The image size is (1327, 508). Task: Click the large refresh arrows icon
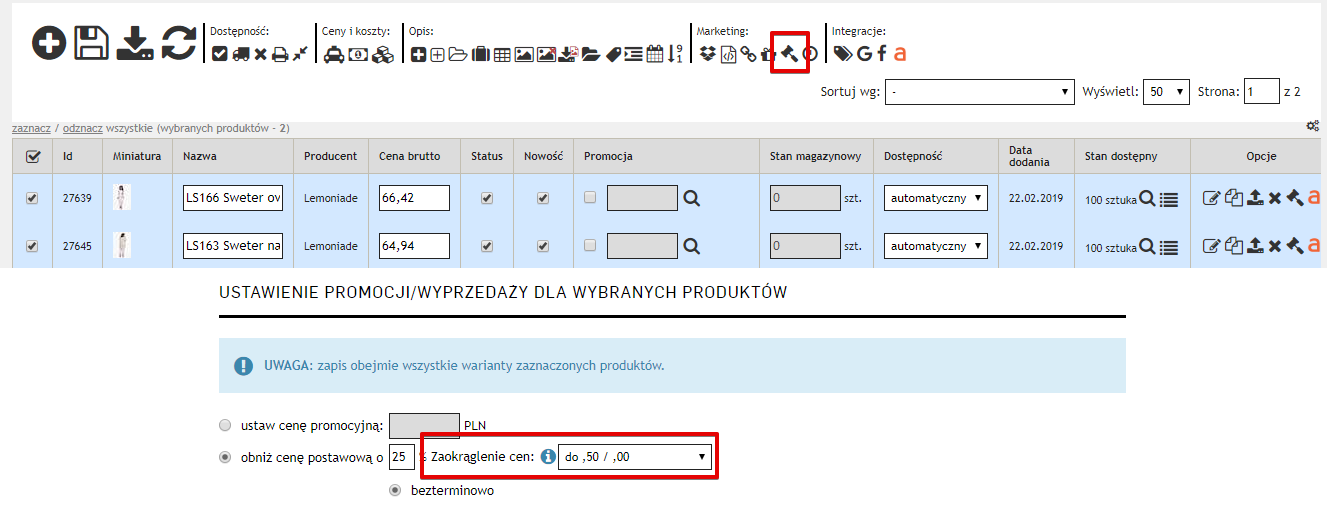(179, 43)
